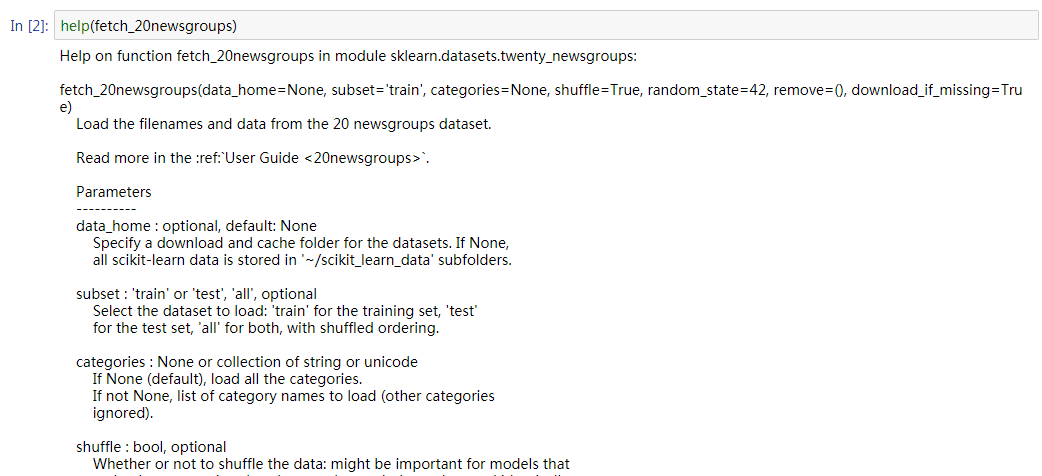Click the green help keyword in the code
This screenshot has height=476, width=1042.
75,25
